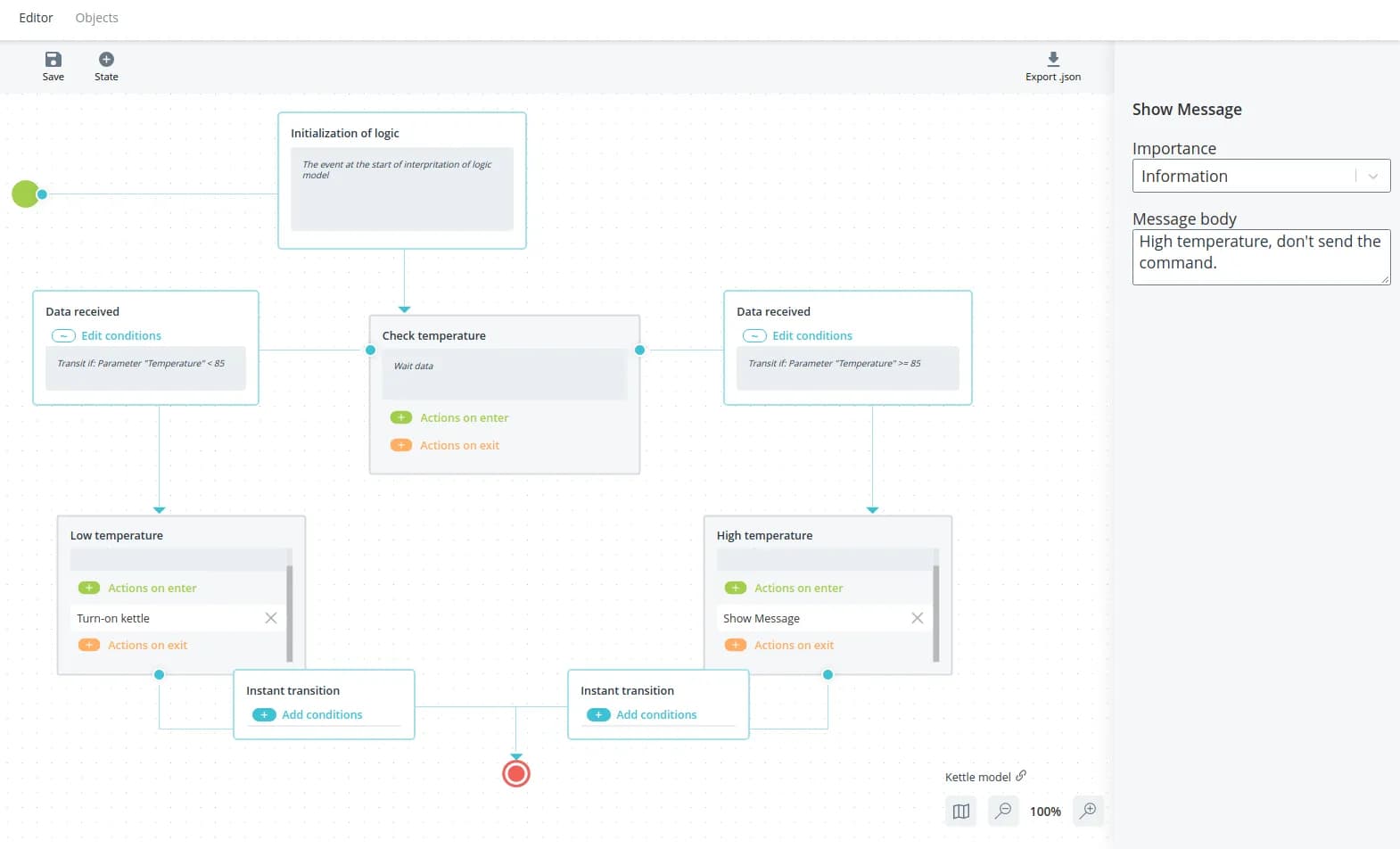Click the zoom in magnifier icon

point(1088,811)
